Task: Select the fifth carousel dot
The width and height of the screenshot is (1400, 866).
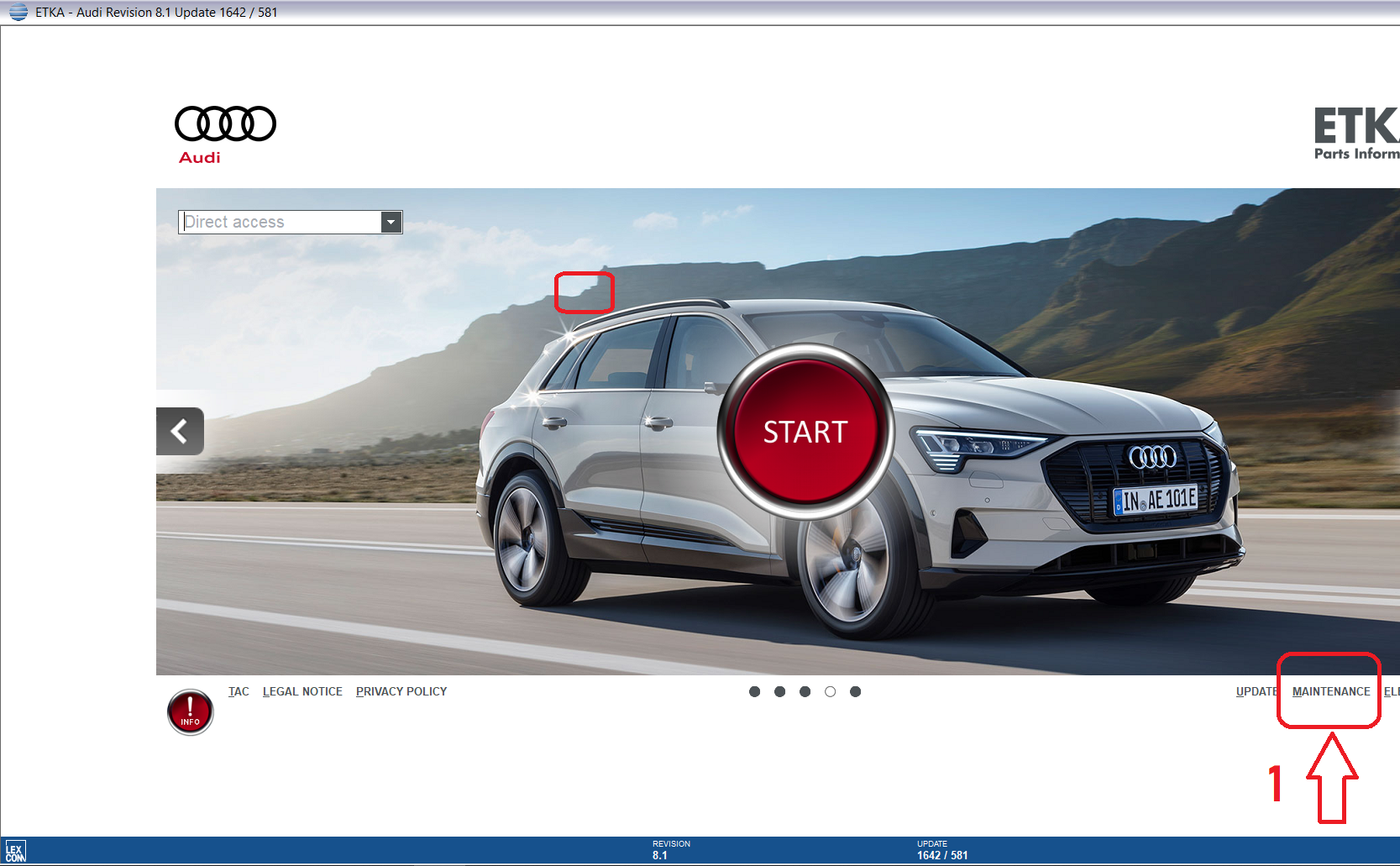Action: pos(855,691)
